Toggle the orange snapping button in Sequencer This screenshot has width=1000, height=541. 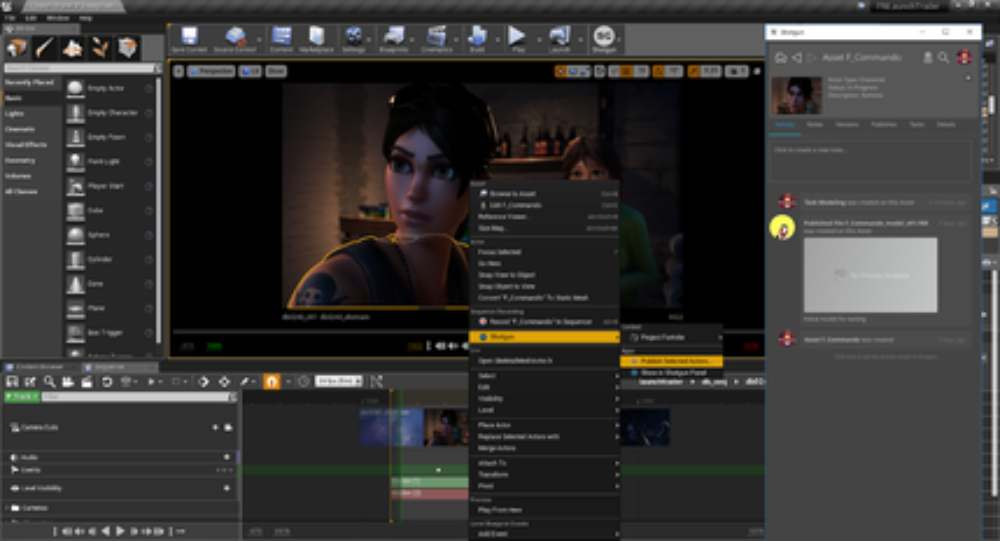[x=271, y=382]
